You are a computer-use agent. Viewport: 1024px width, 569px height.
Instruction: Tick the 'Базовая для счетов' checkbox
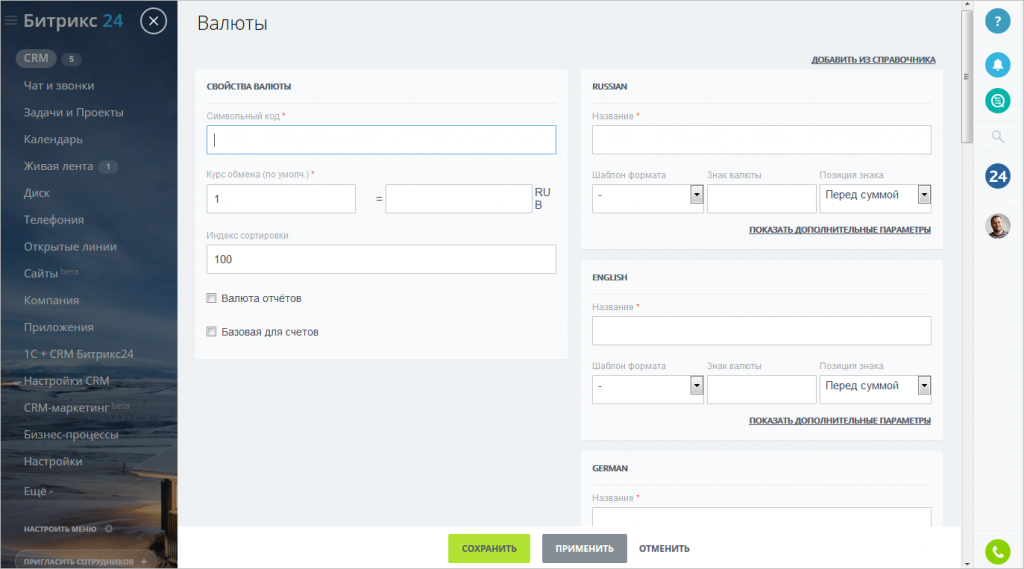coord(211,332)
